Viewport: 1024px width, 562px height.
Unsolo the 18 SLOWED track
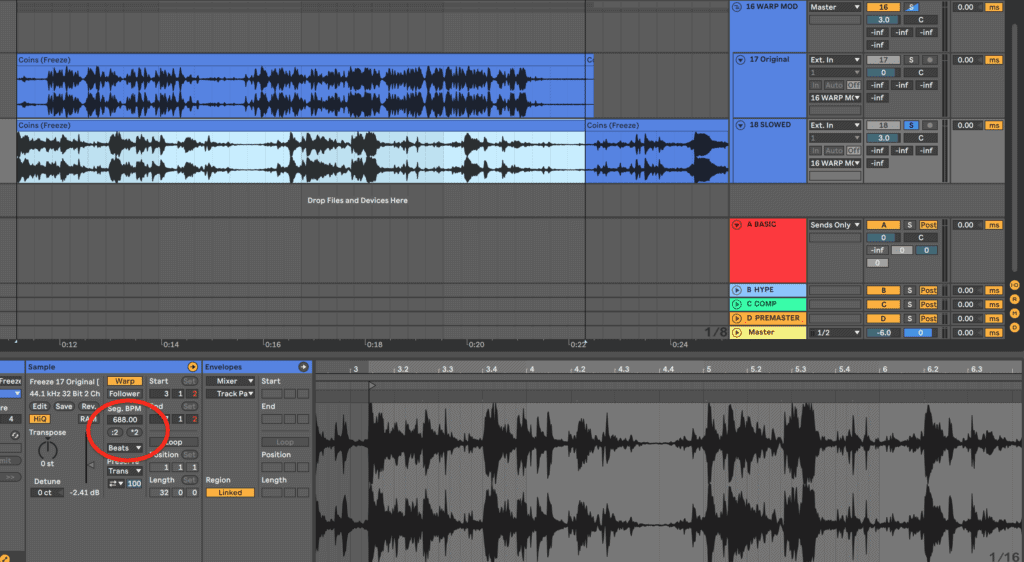912,125
